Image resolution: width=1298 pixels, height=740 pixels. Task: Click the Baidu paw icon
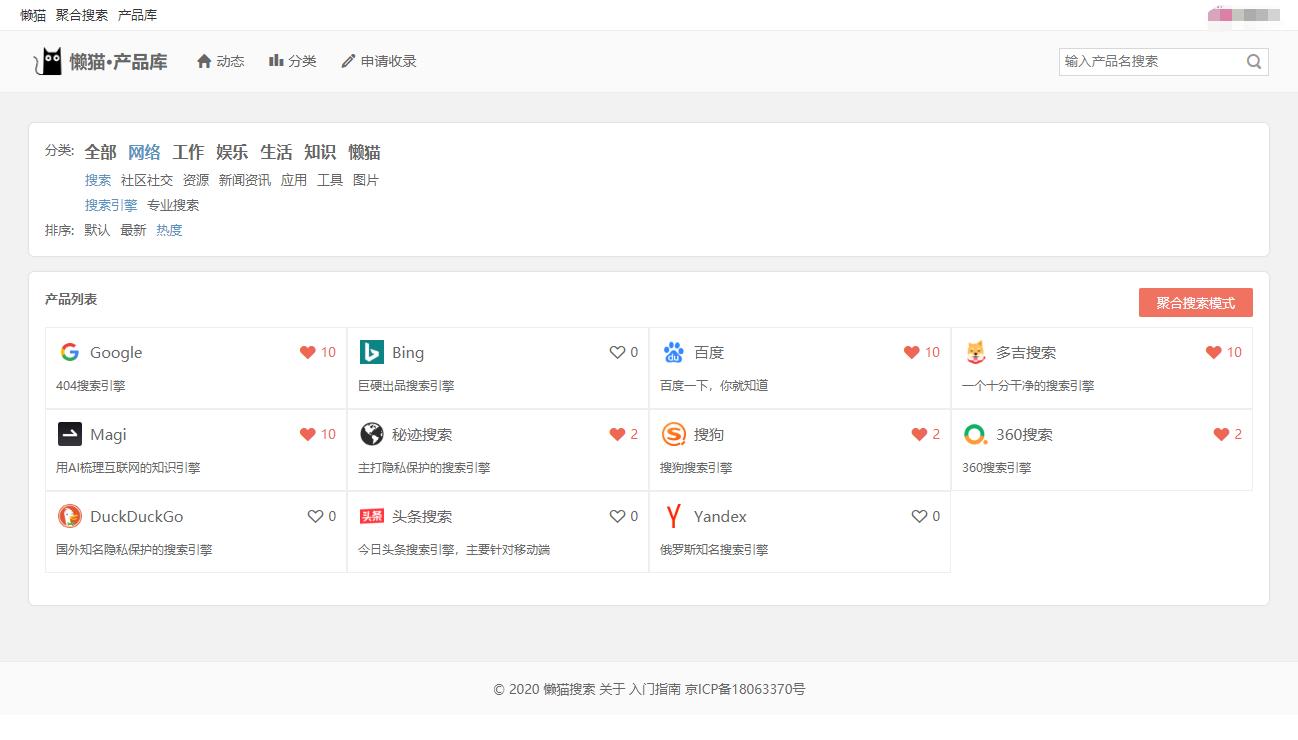pos(673,352)
